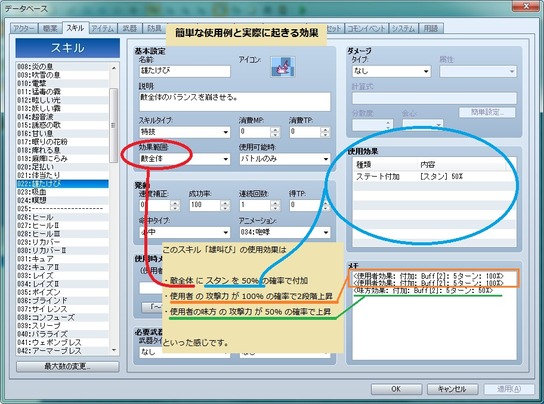Select skill 012:眩しい光

point(62,100)
